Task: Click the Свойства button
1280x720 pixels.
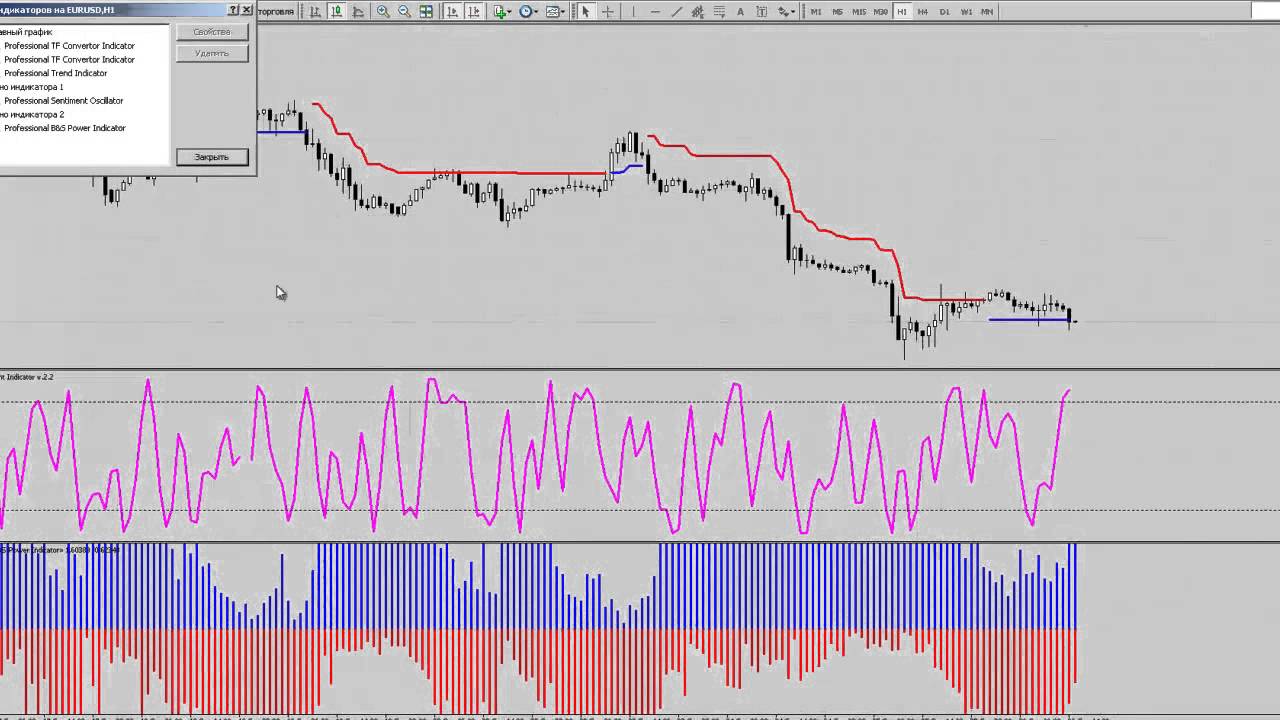Action: tap(212, 32)
